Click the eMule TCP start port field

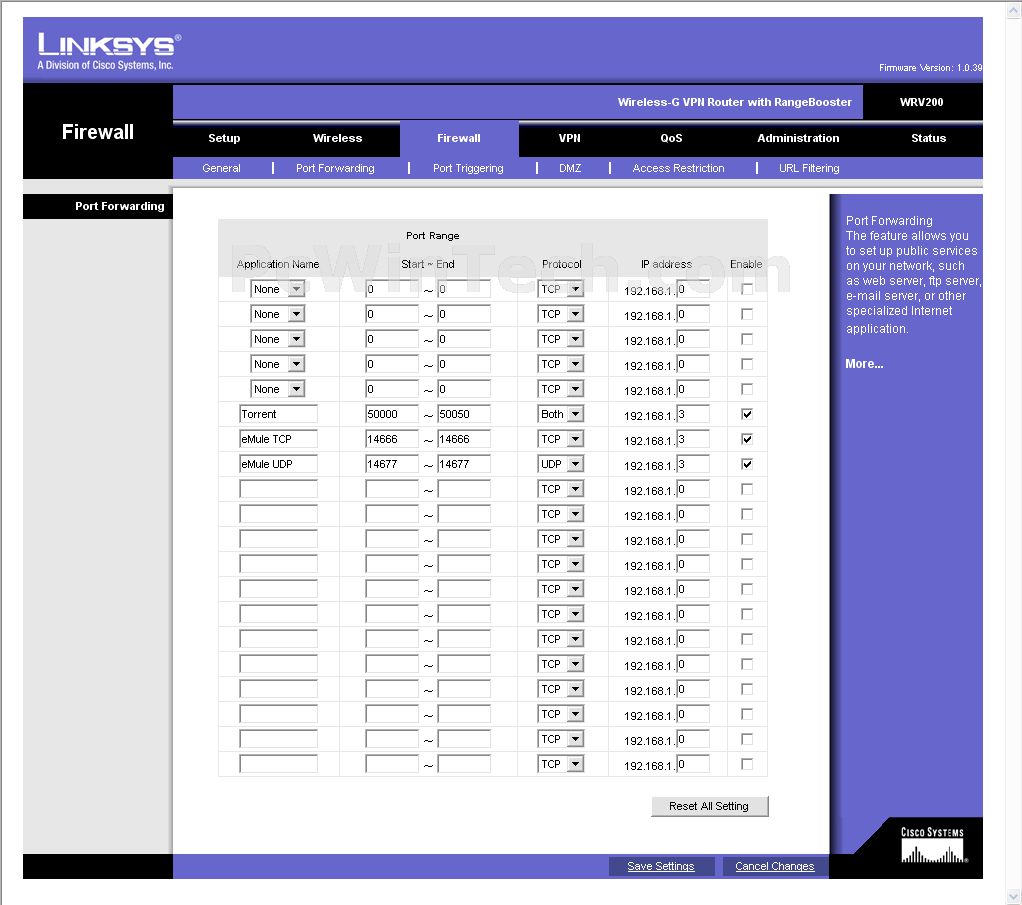pos(392,439)
